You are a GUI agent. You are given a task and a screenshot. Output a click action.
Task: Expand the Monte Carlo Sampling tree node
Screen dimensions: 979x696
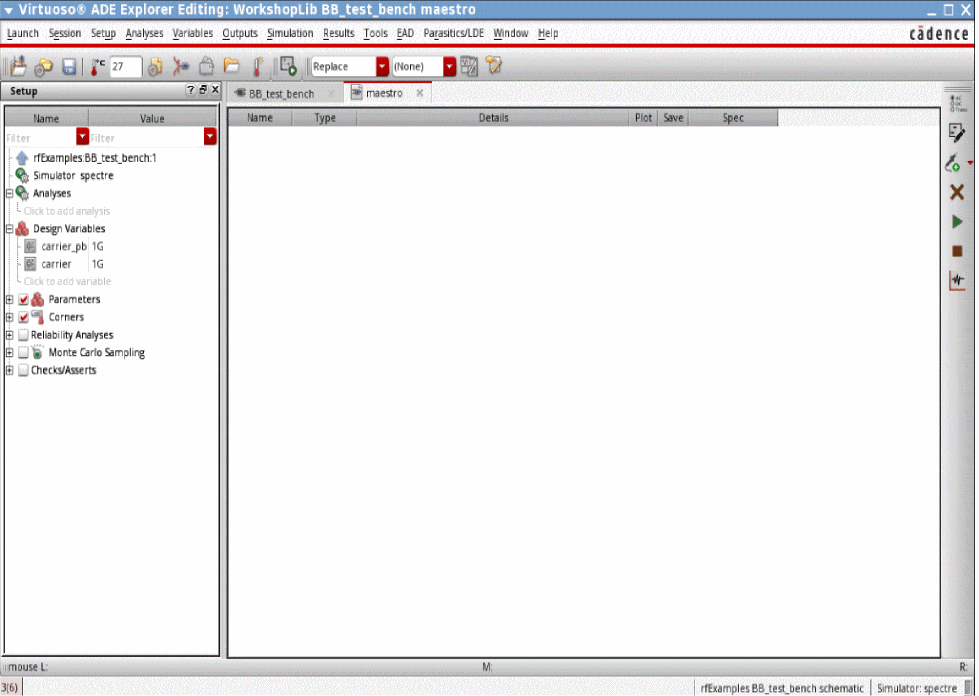9,353
